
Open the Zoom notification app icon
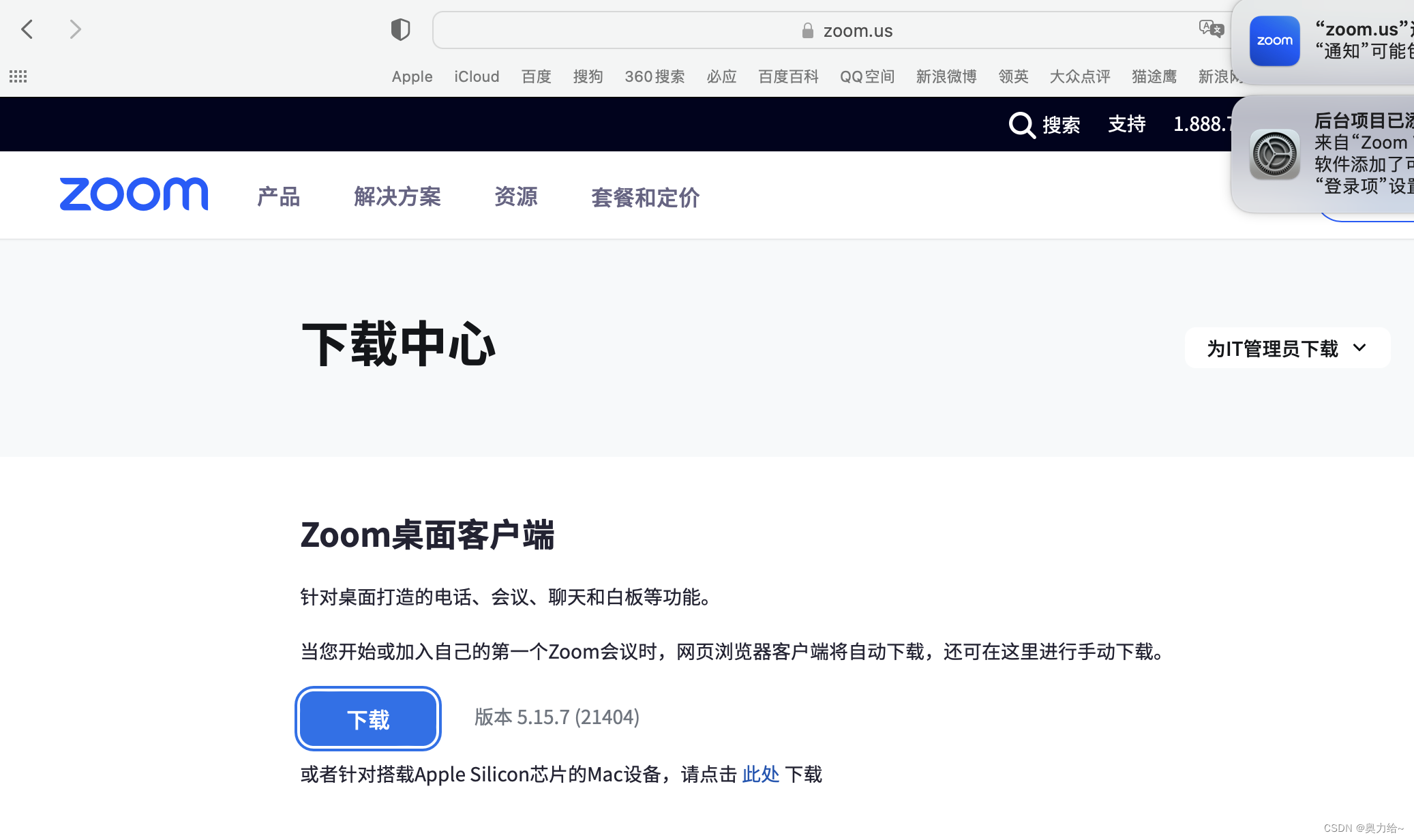tap(1274, 41)
